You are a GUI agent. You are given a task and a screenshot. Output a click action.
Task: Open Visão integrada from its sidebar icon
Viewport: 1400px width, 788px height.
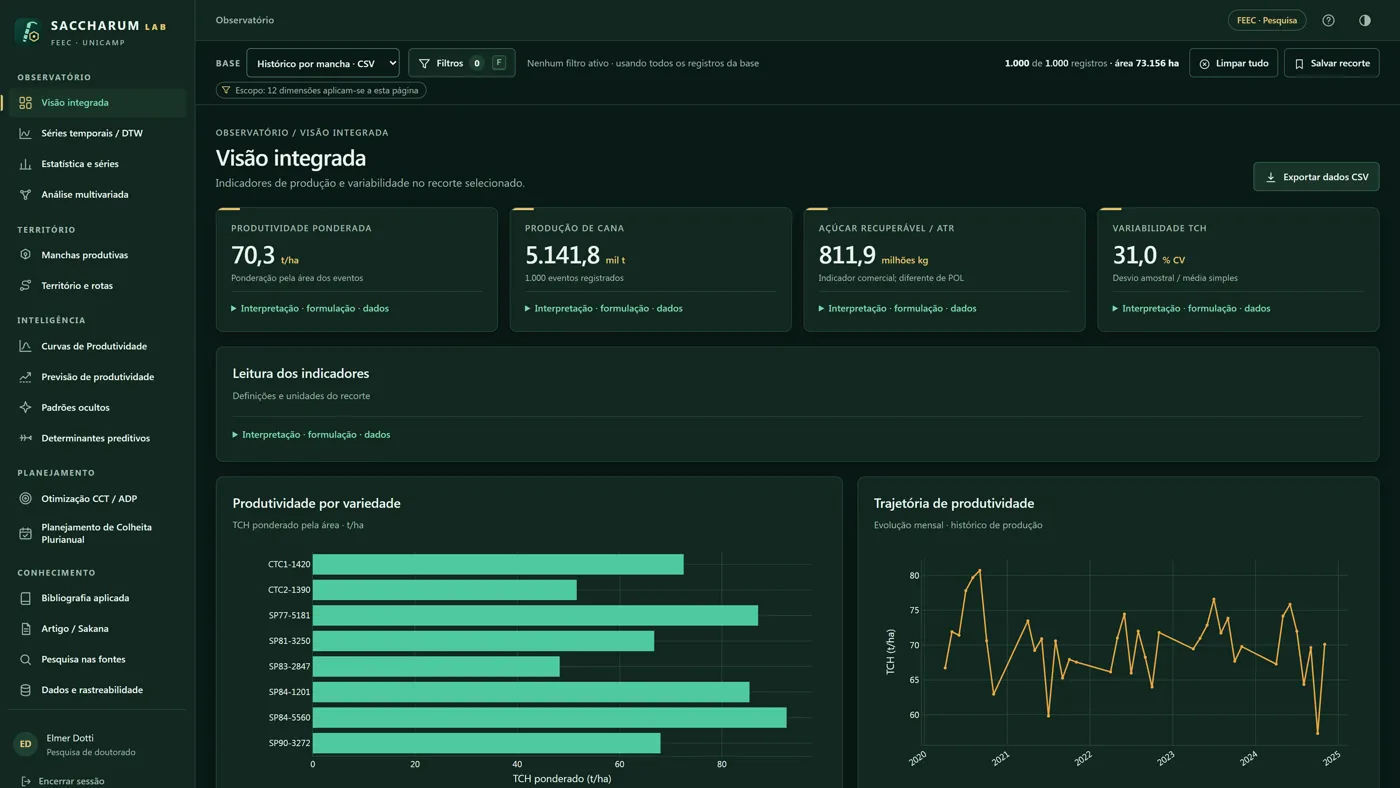(x=25, y=102)
